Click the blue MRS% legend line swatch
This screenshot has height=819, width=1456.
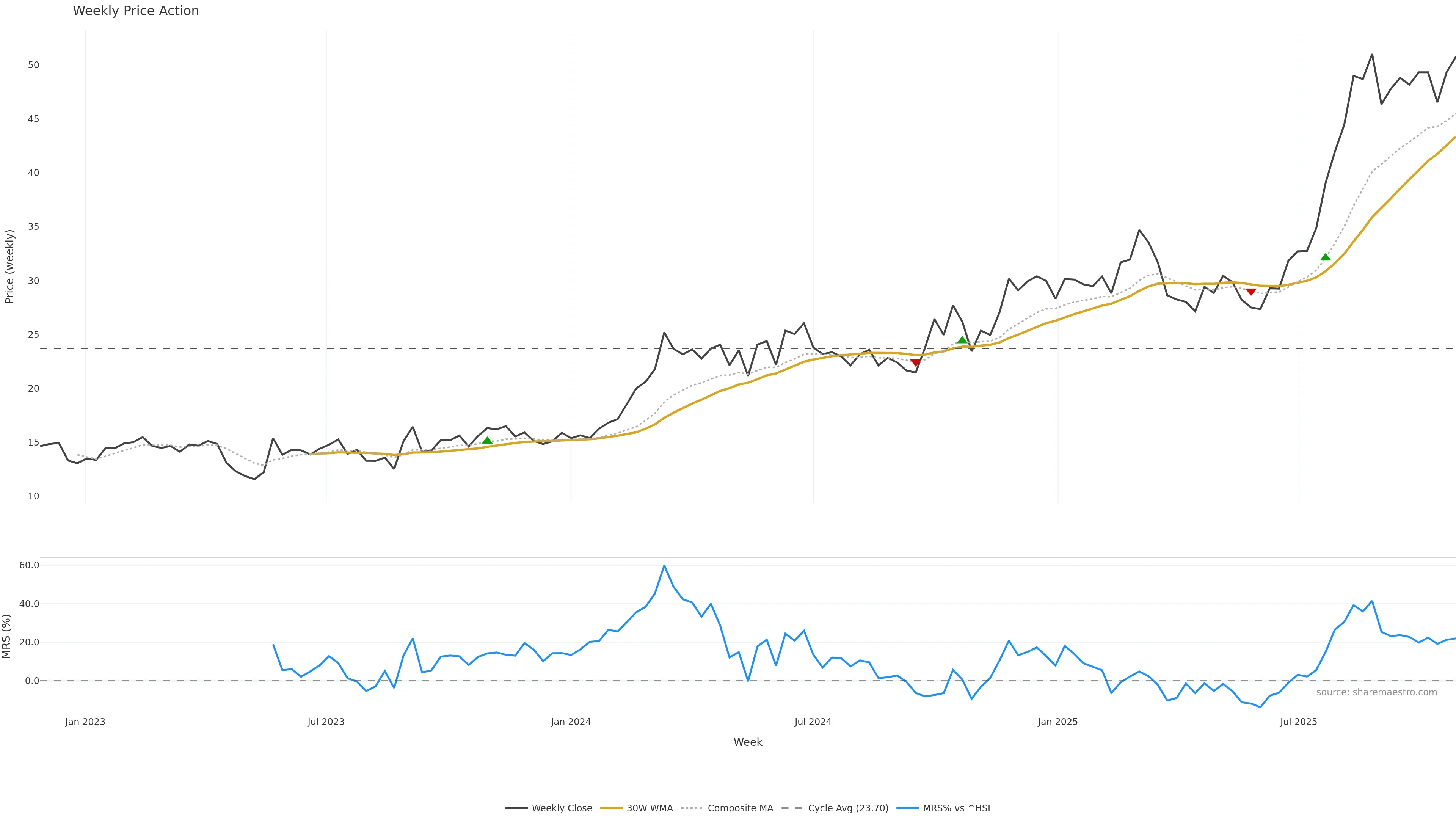[907, 808]
